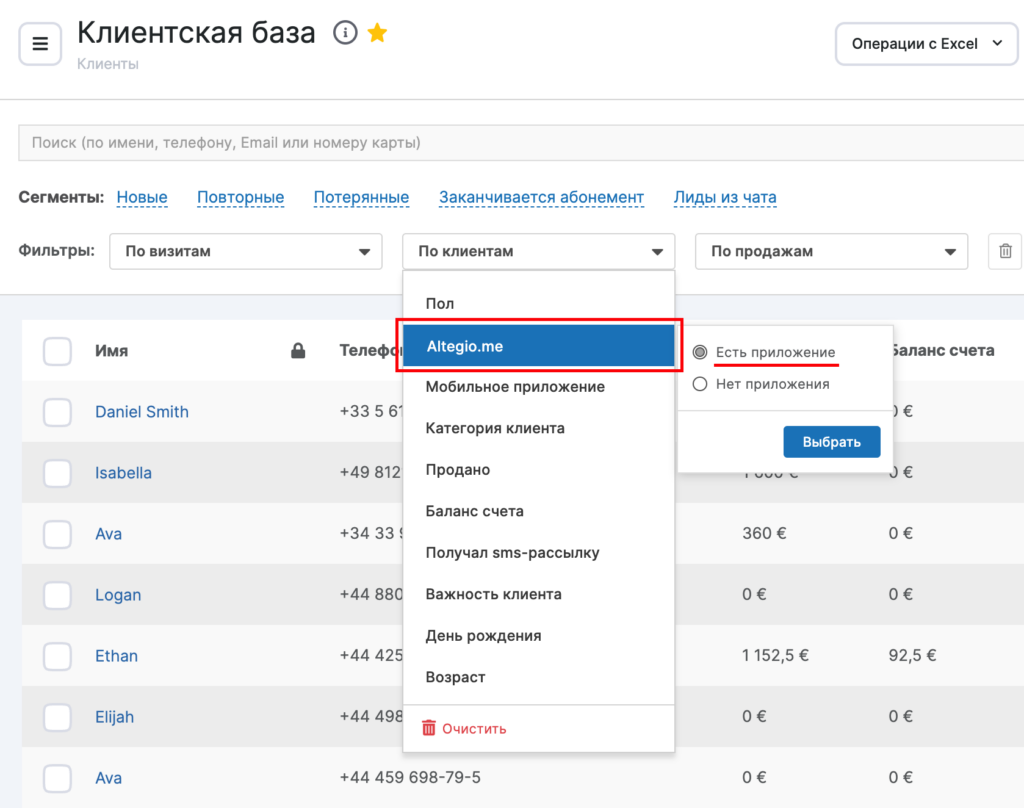Click the info icon beside Клиентская база
Viewport: 1024px width, 808px height.
pos(344,33)
